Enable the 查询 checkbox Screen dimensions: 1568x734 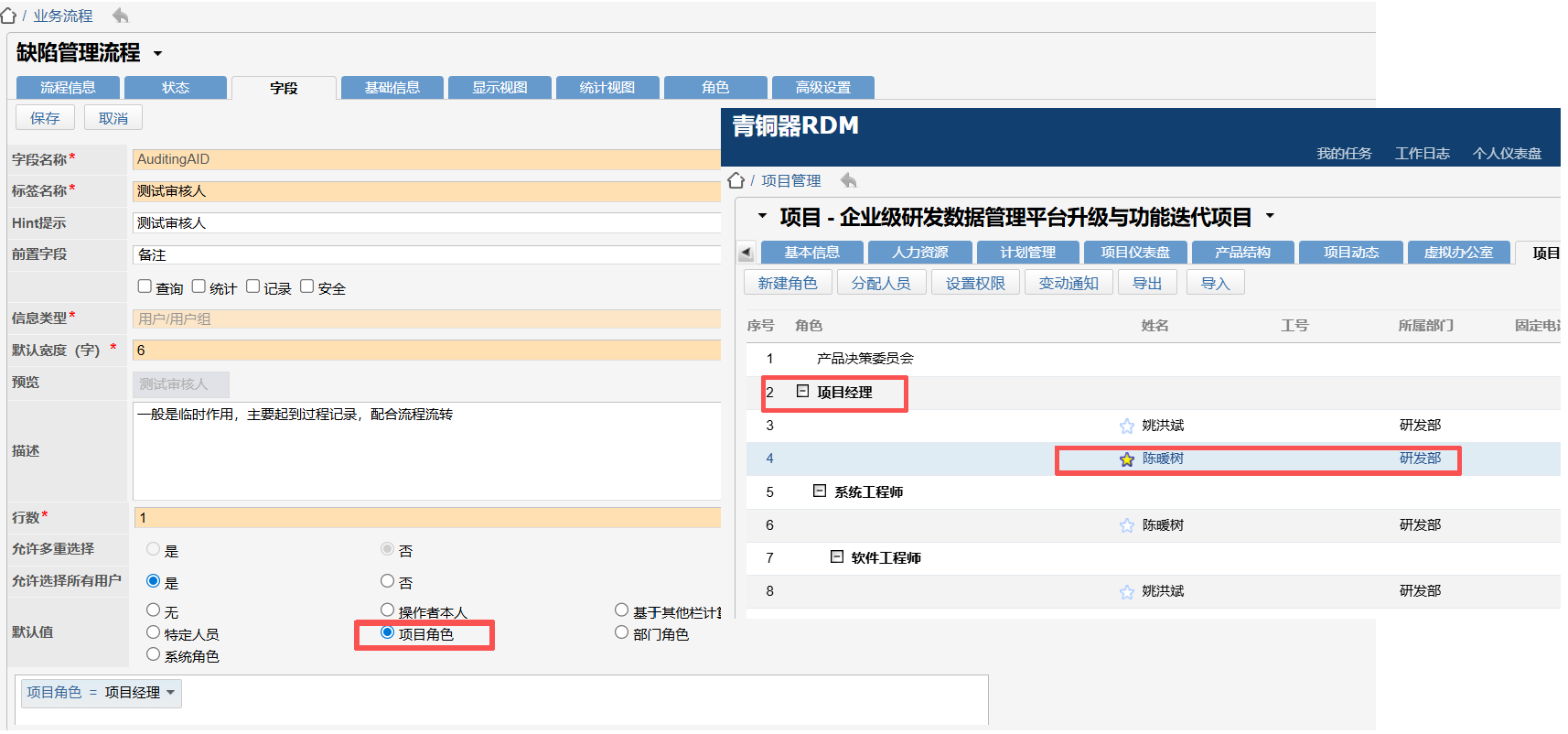coord(145,286)
